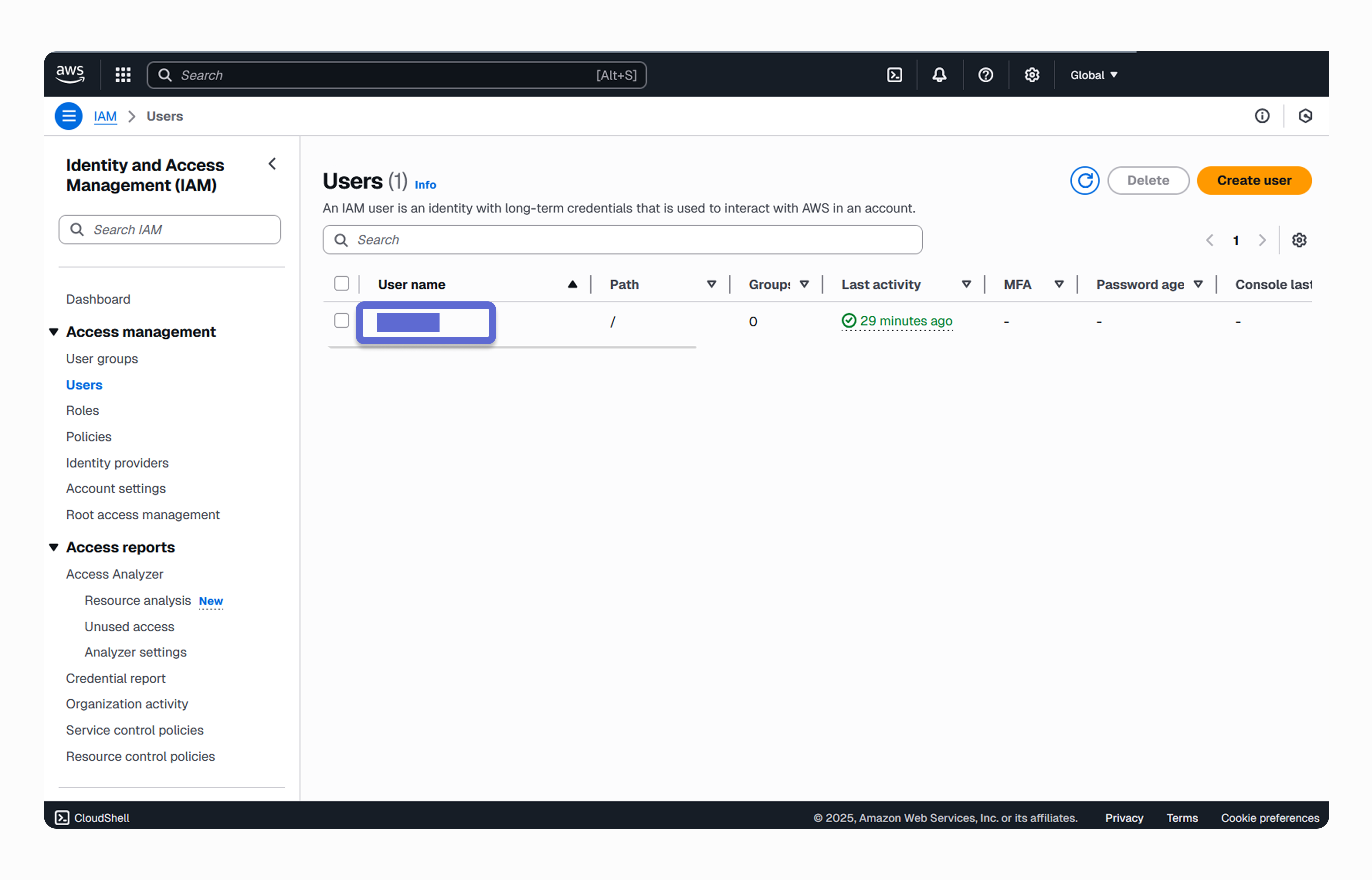Click the AWS logo home icon
Viewport: 1372px width, 880px height.
(x=70, y=74)
